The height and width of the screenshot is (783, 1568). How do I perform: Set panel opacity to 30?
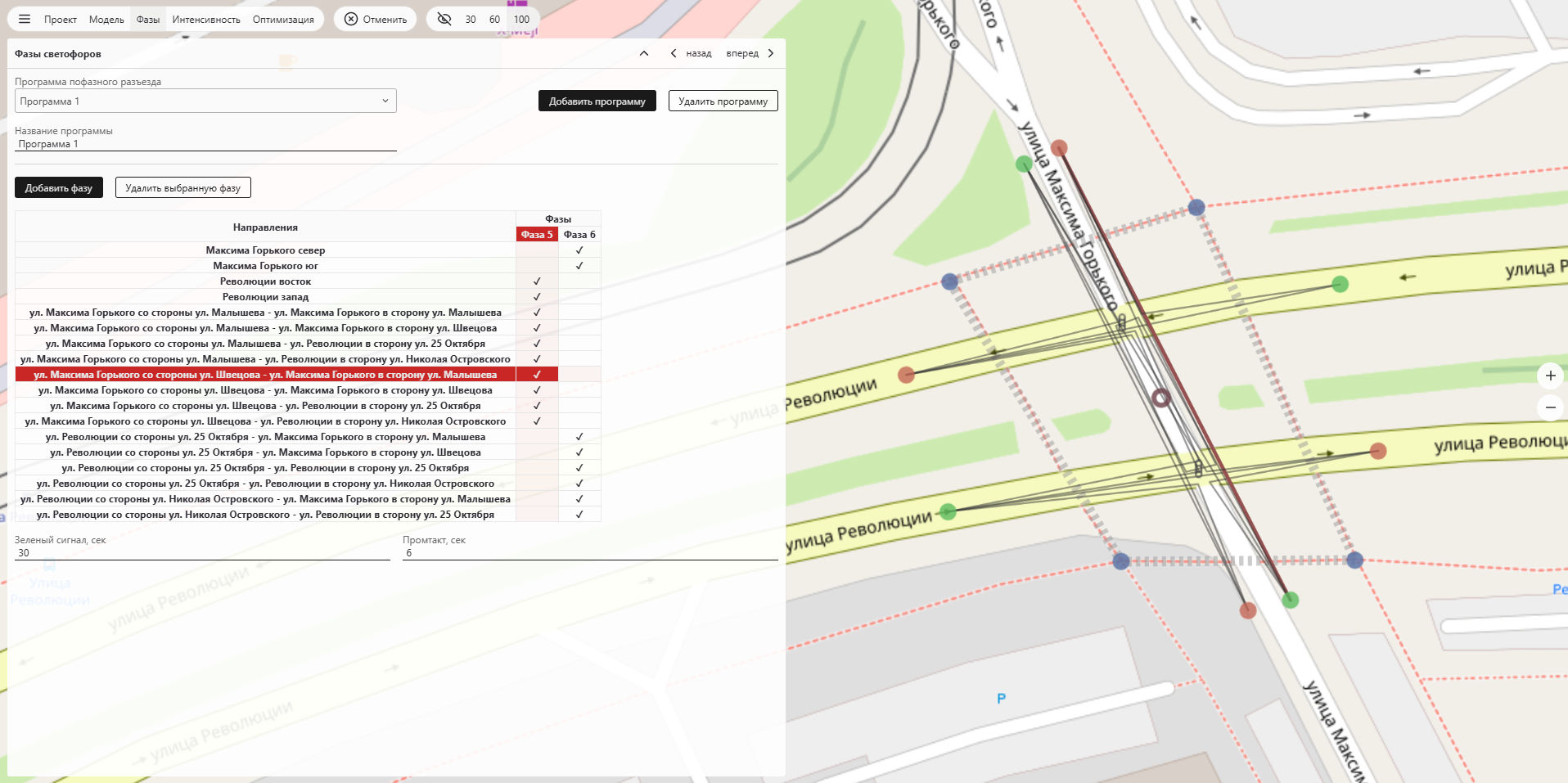pos(471,19)
